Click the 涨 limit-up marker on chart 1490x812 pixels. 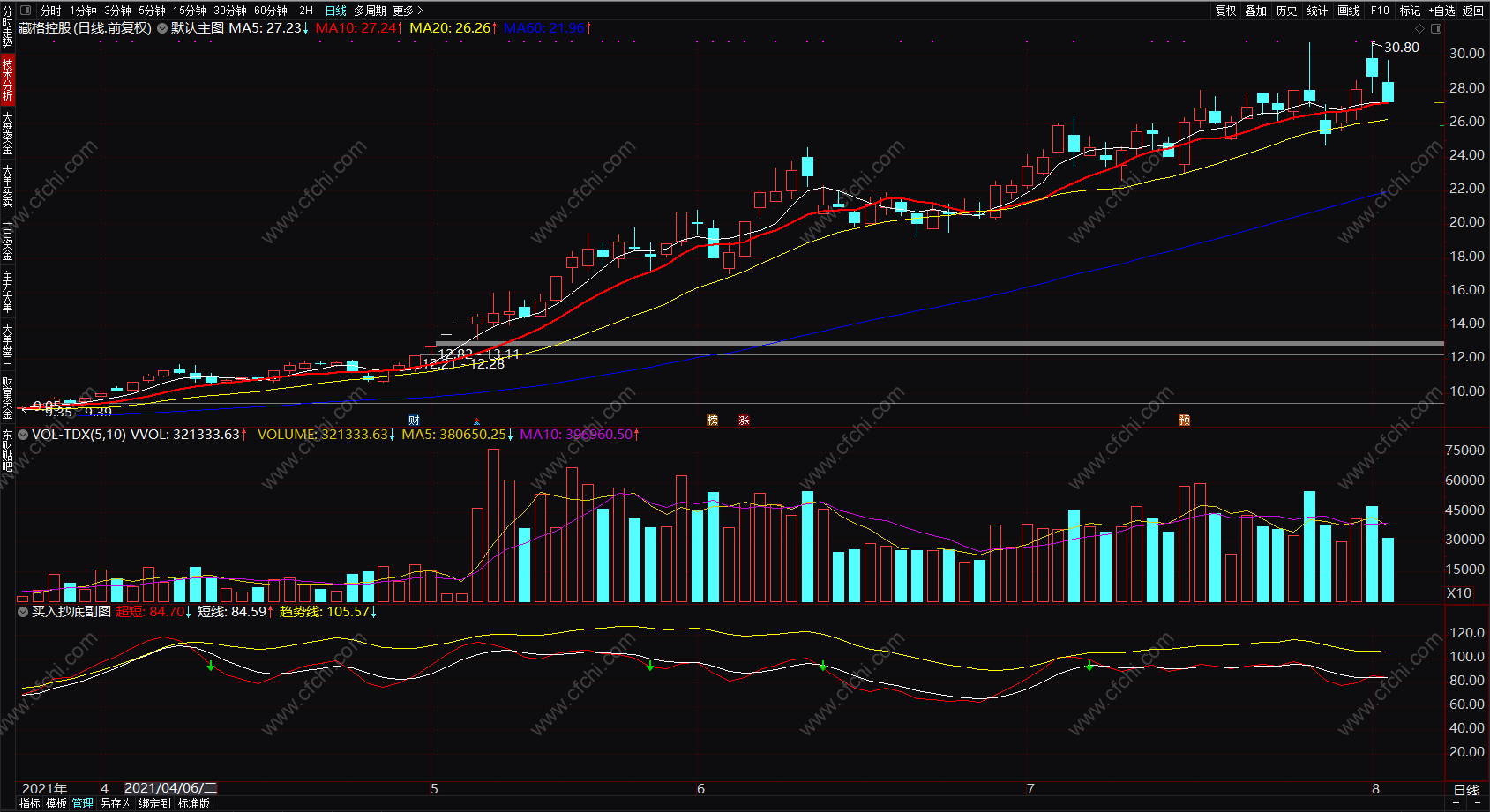[744, 420]
